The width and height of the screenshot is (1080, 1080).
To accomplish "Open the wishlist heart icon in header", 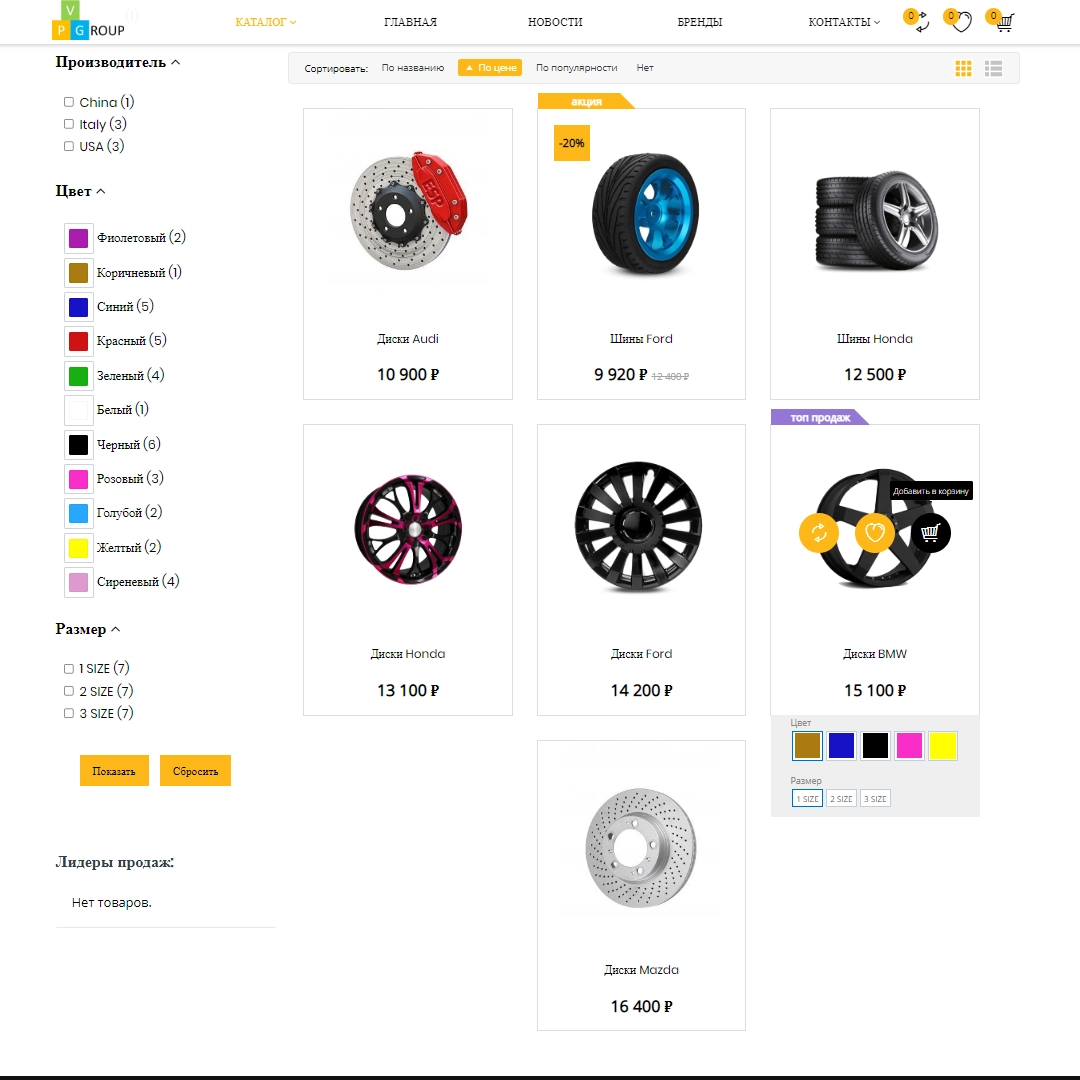I will click(960, 22).
